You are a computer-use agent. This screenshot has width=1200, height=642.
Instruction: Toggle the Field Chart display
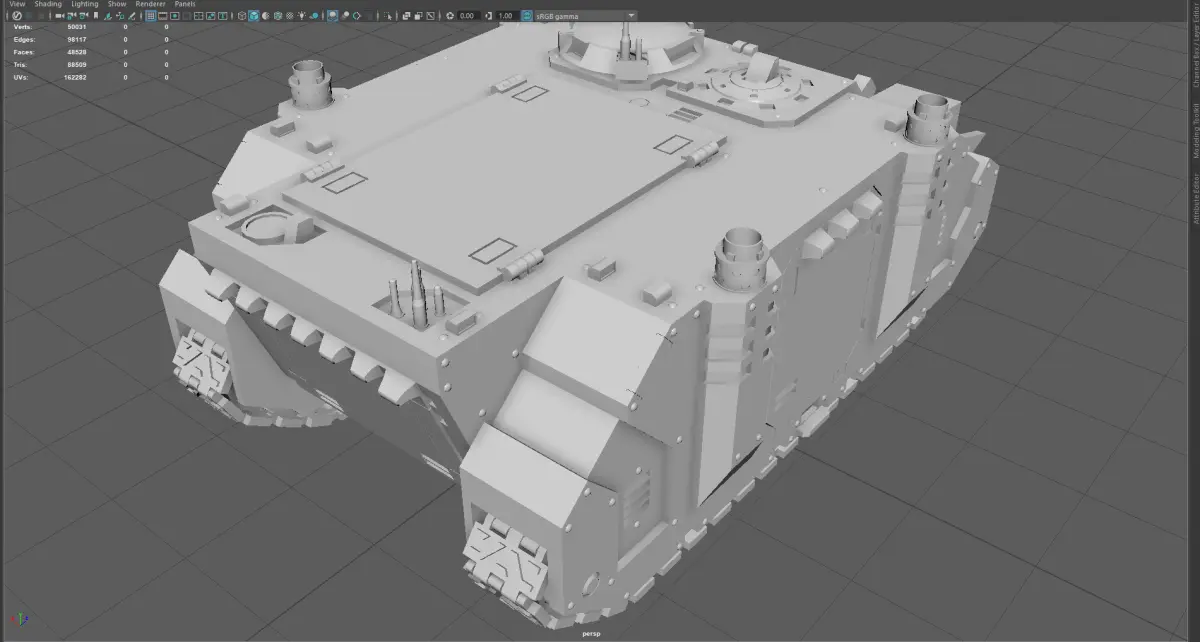pos(199,16)
